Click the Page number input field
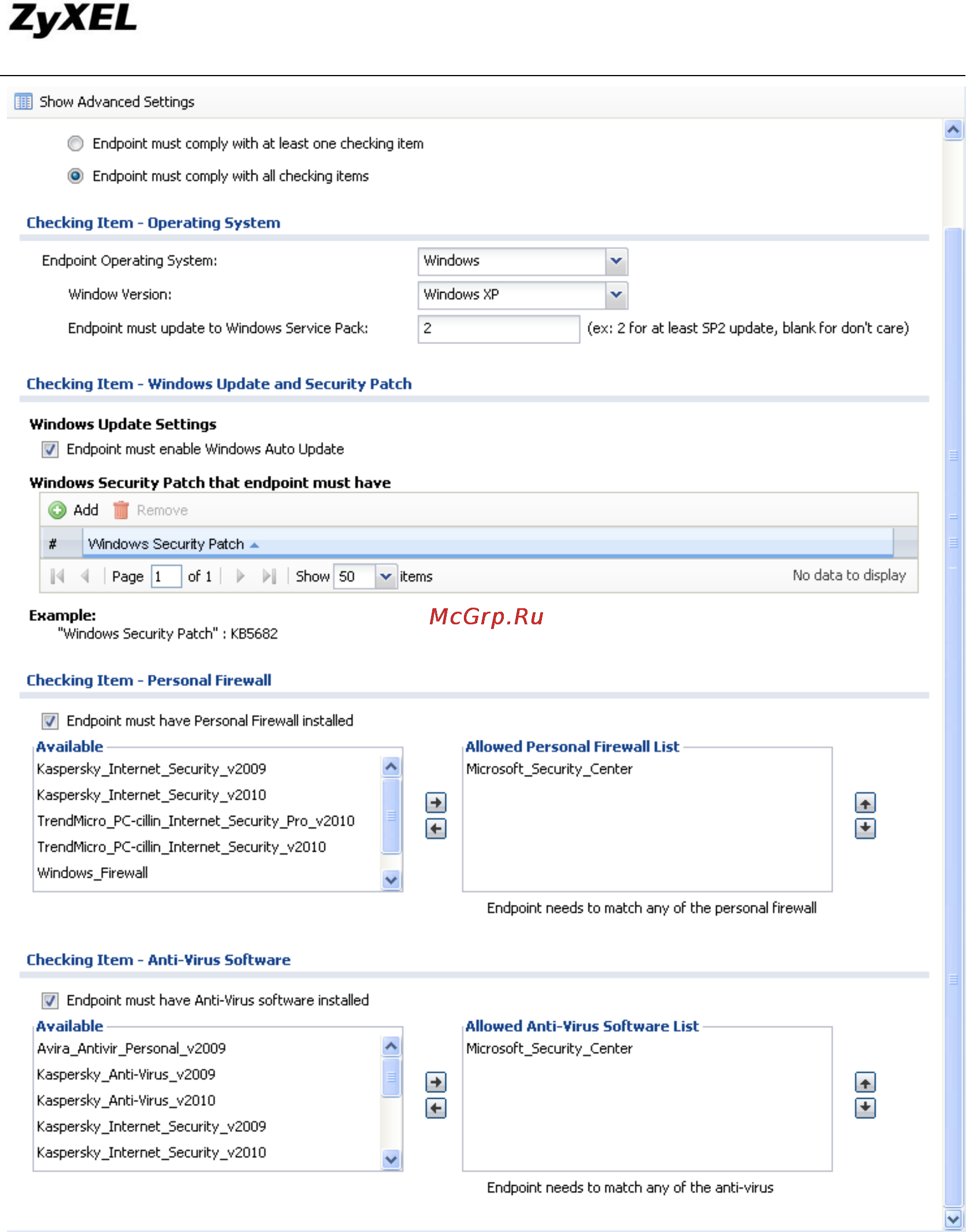 [x=166, y=576]
